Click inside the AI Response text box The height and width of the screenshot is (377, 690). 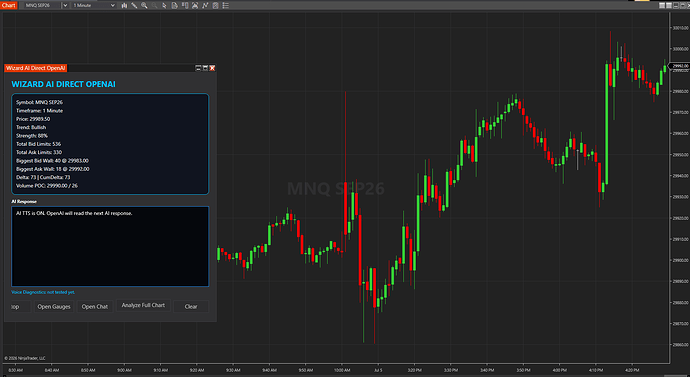[x=110, y=246]
